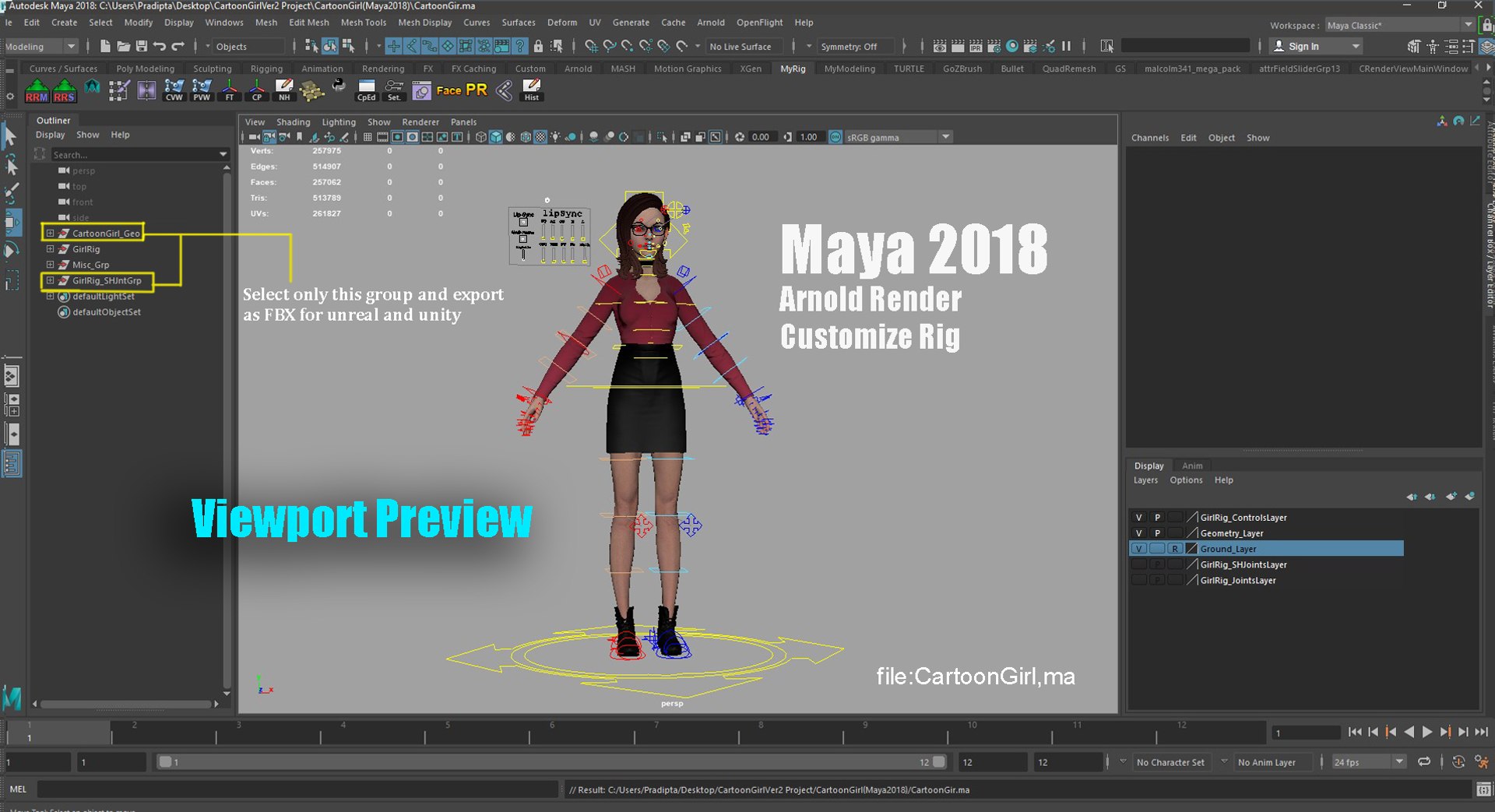Expand CartoonGirl_Geo in Outliner

50,233
